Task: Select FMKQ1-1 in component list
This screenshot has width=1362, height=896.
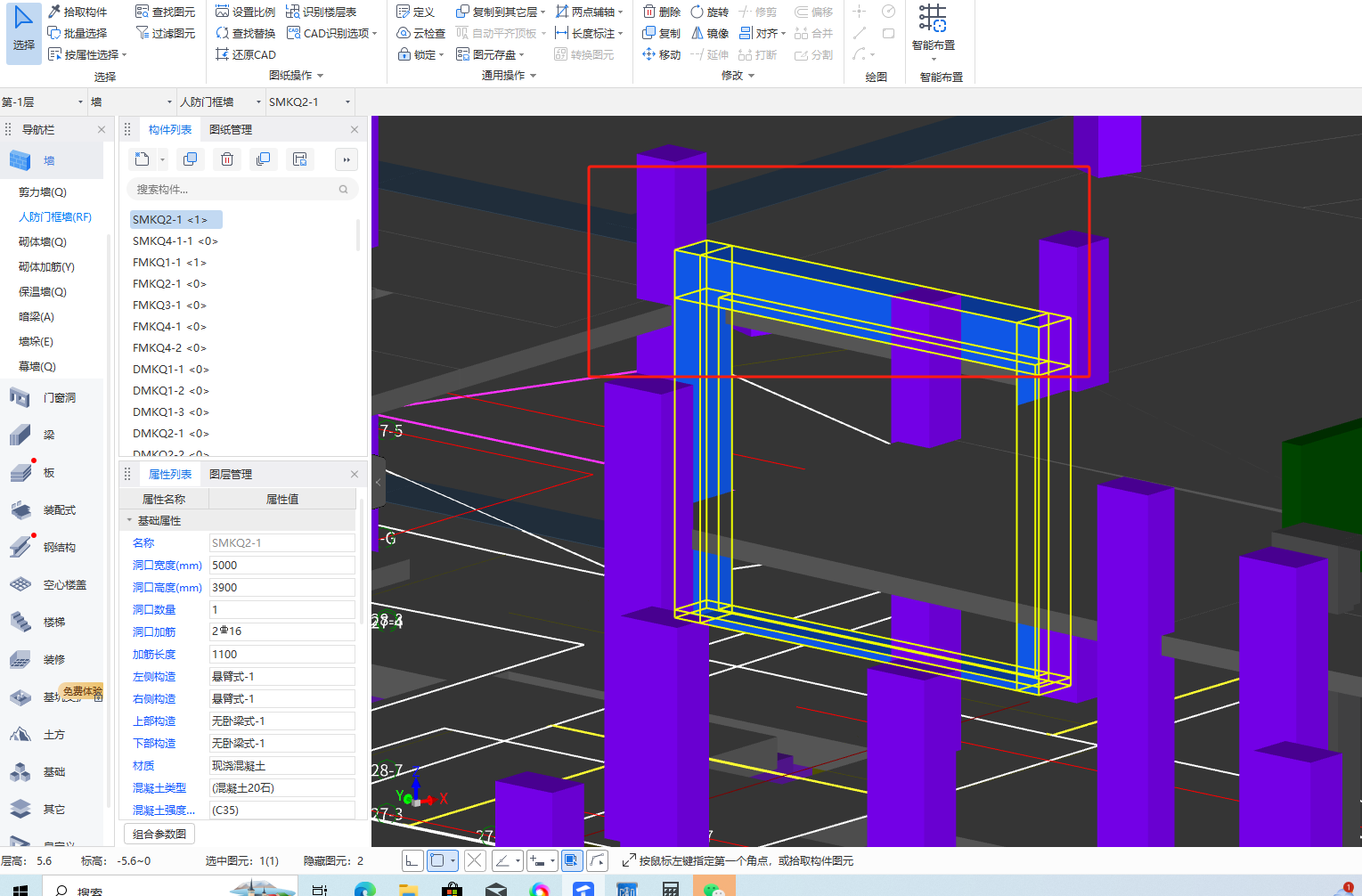Action: click(169, 262)
